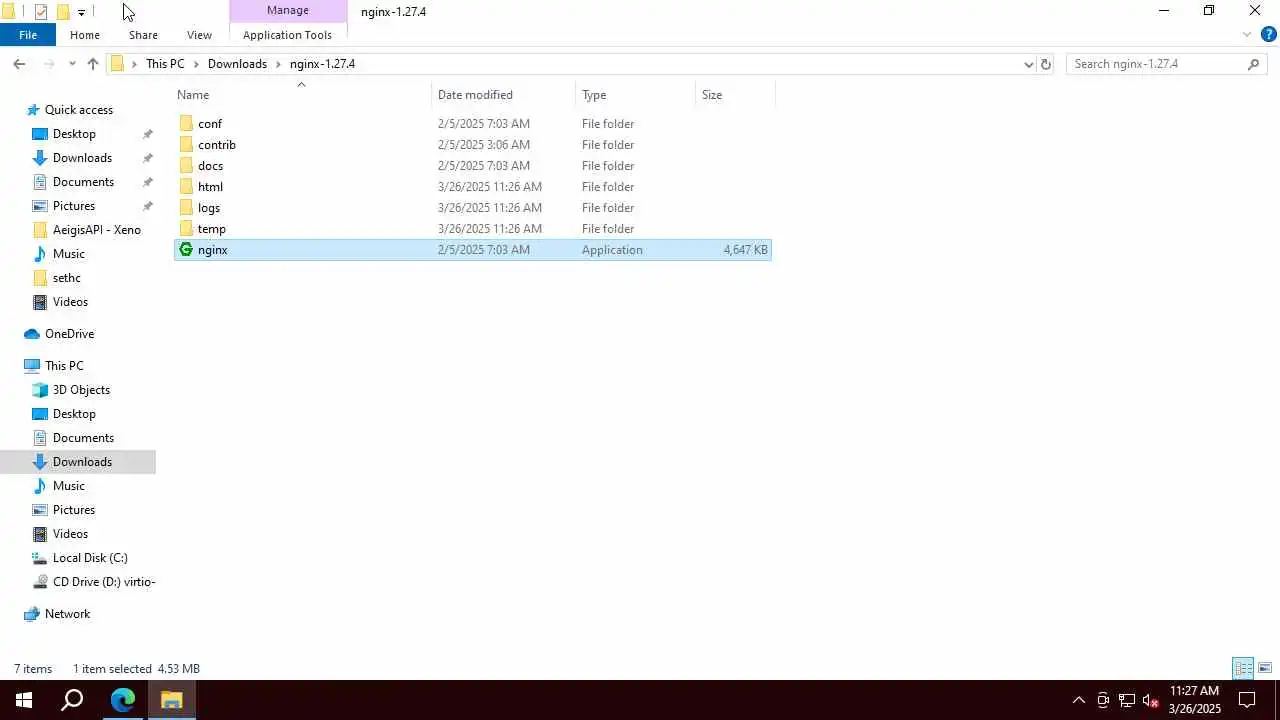Open the View ribbon tab
The height and width of the screenshot is (720, 1280).
pos(199,35)
